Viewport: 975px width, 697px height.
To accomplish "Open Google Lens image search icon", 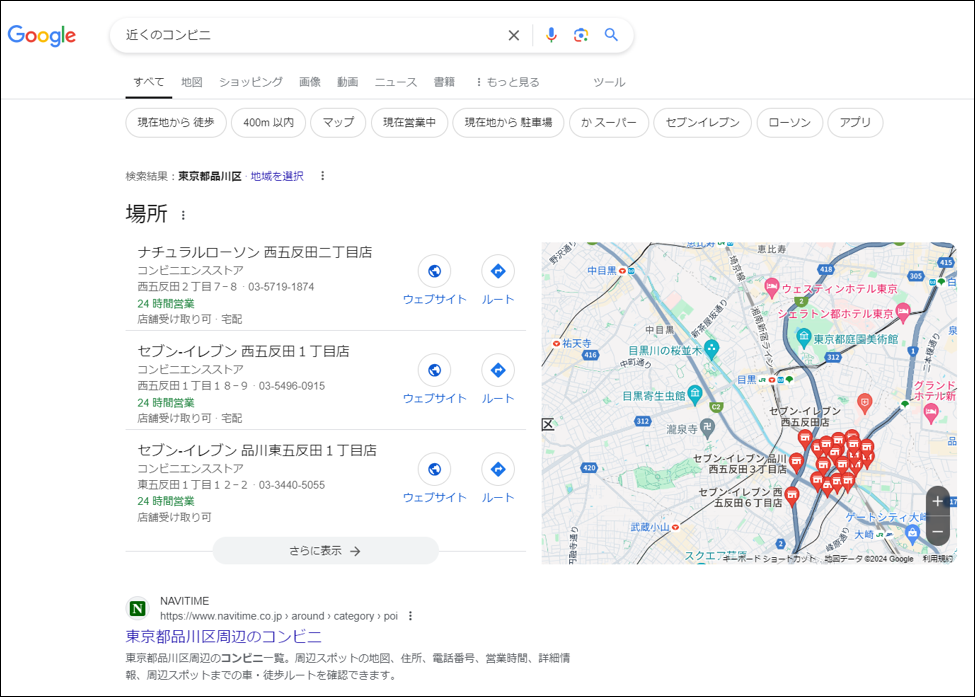I will point(581,35).
